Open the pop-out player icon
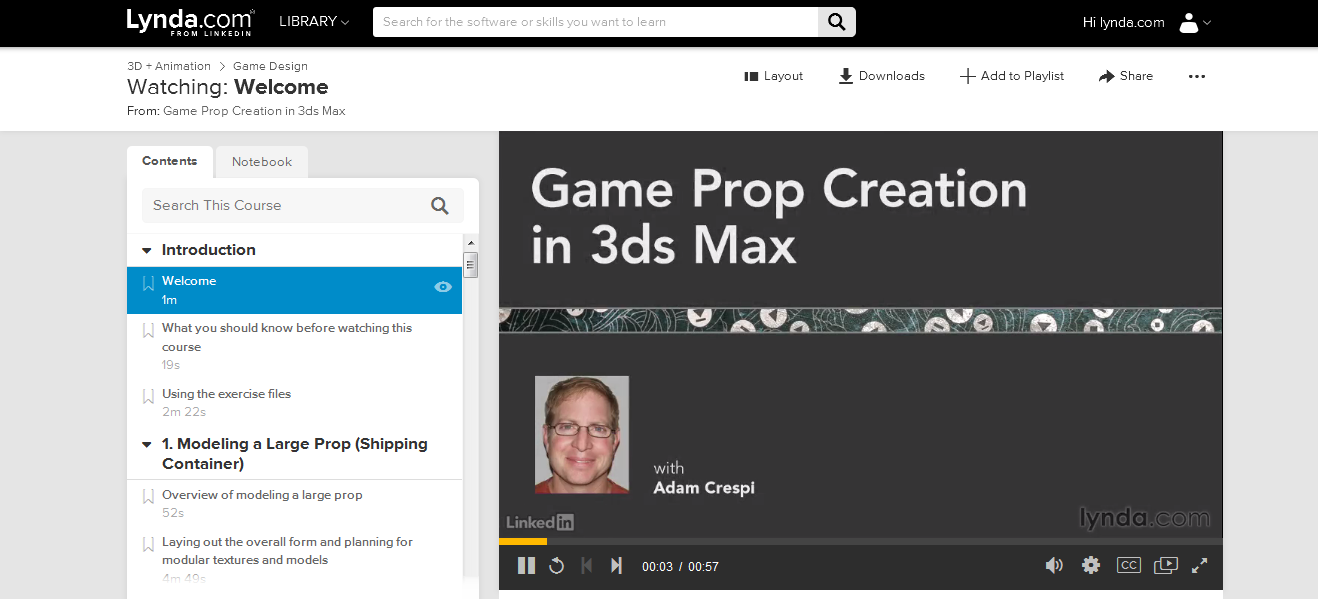The image size is (1318, 599). (x=1165, y=566)
